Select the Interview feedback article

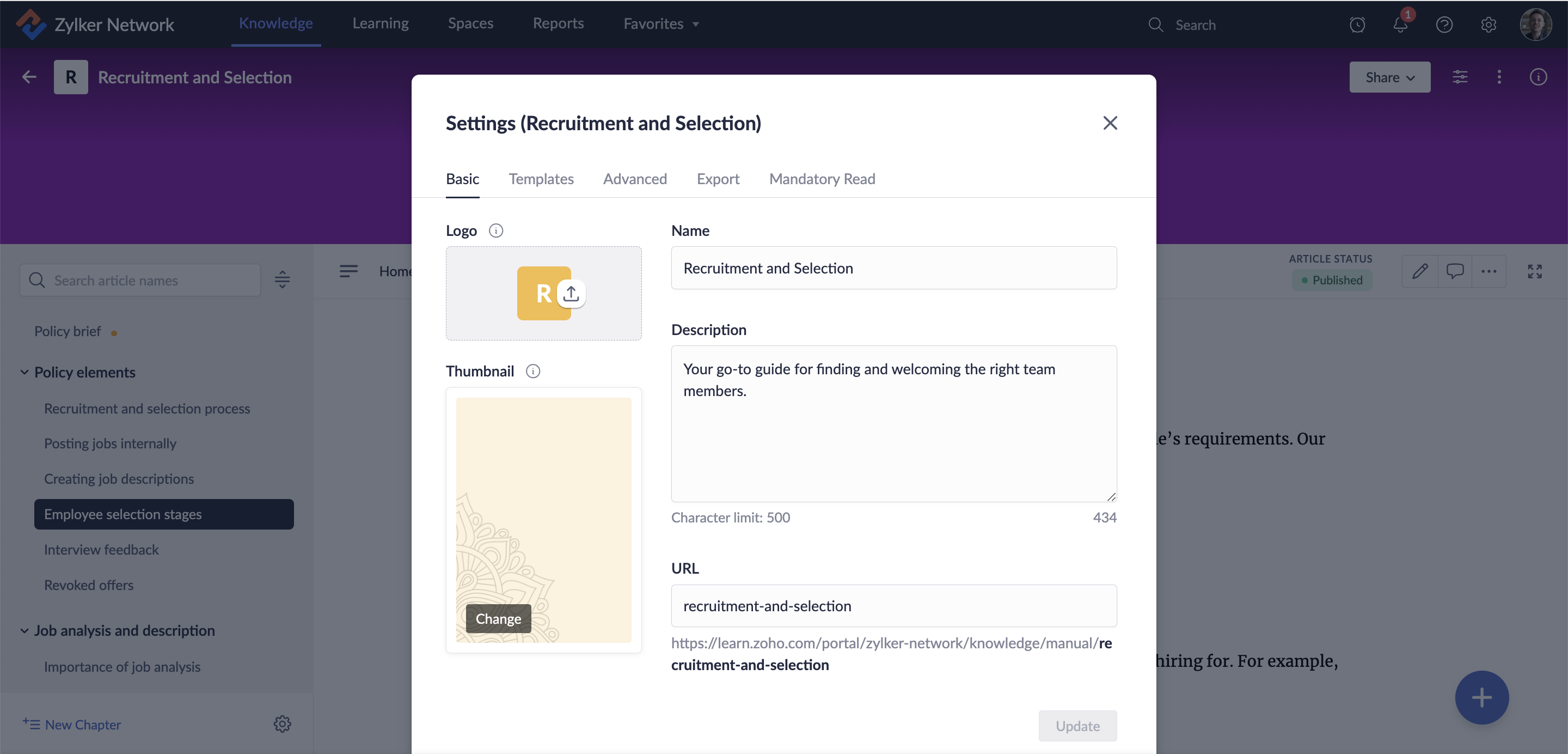[101, 549]
